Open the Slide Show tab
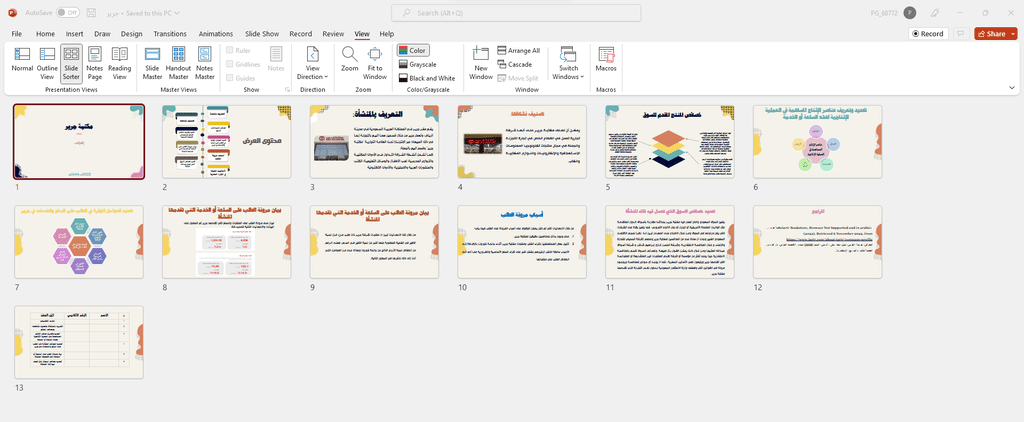The image size is (1024, 422). point(262,34)
